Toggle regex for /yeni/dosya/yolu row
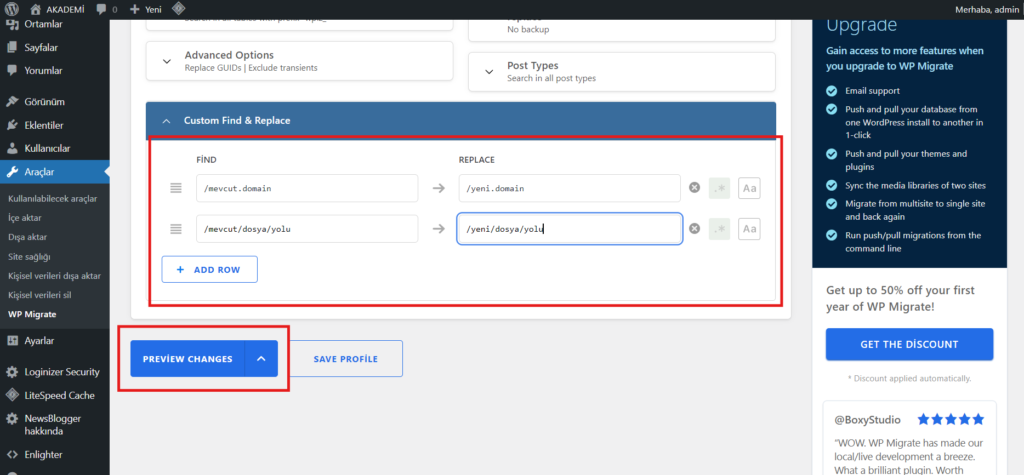Viewport: 1024px width, 475px height. (720, 229)
